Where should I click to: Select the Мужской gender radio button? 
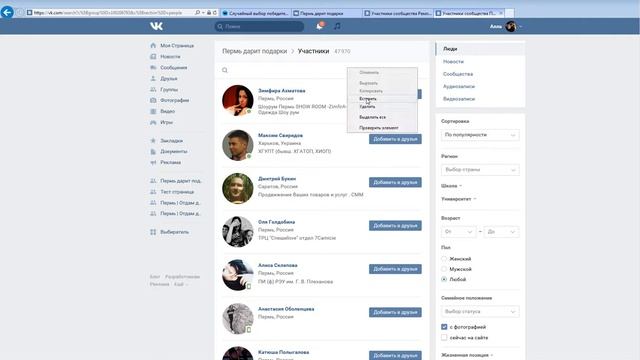click(444, 269)
